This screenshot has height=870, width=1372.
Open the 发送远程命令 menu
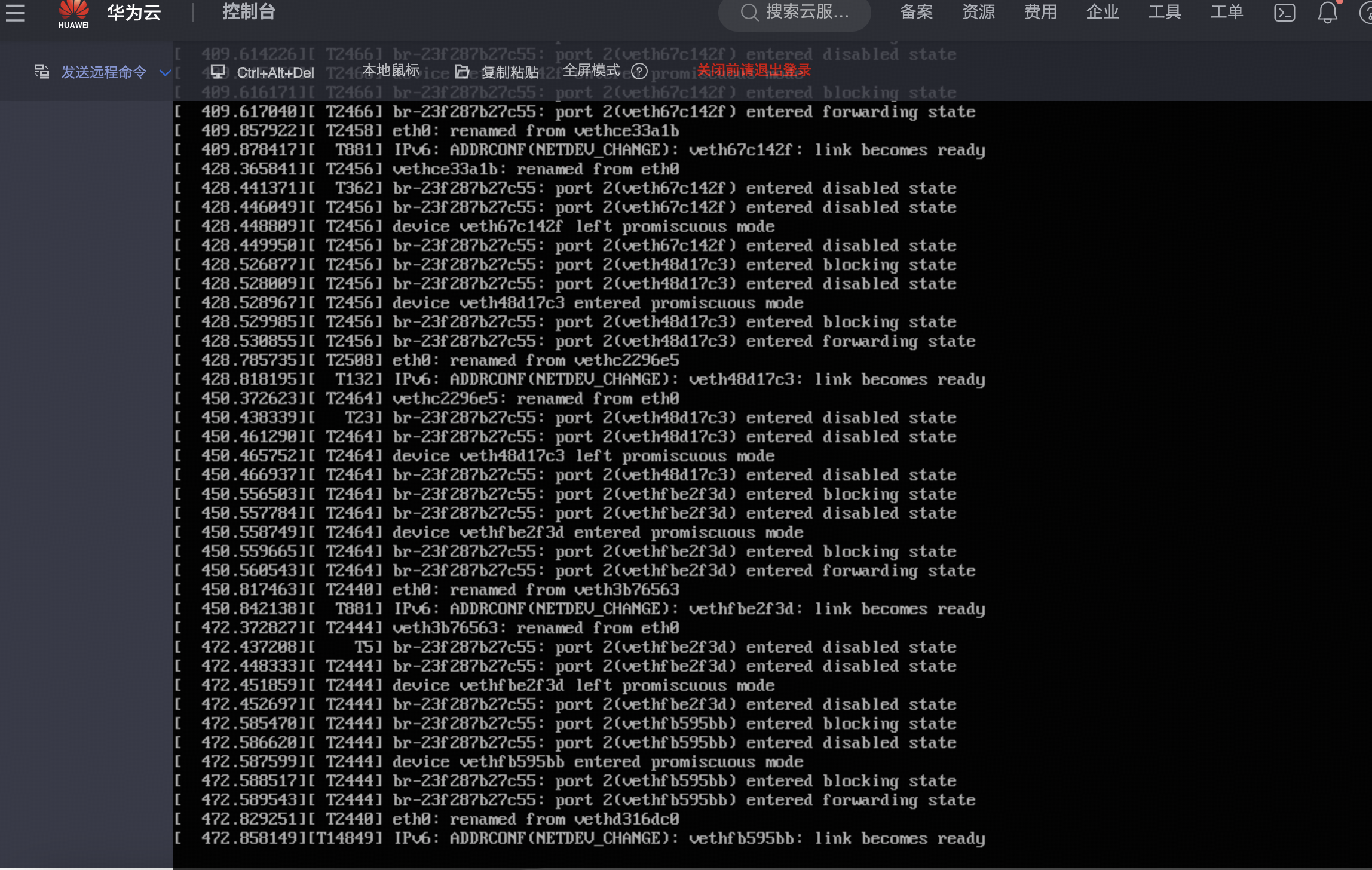click(x=103, y=72)
